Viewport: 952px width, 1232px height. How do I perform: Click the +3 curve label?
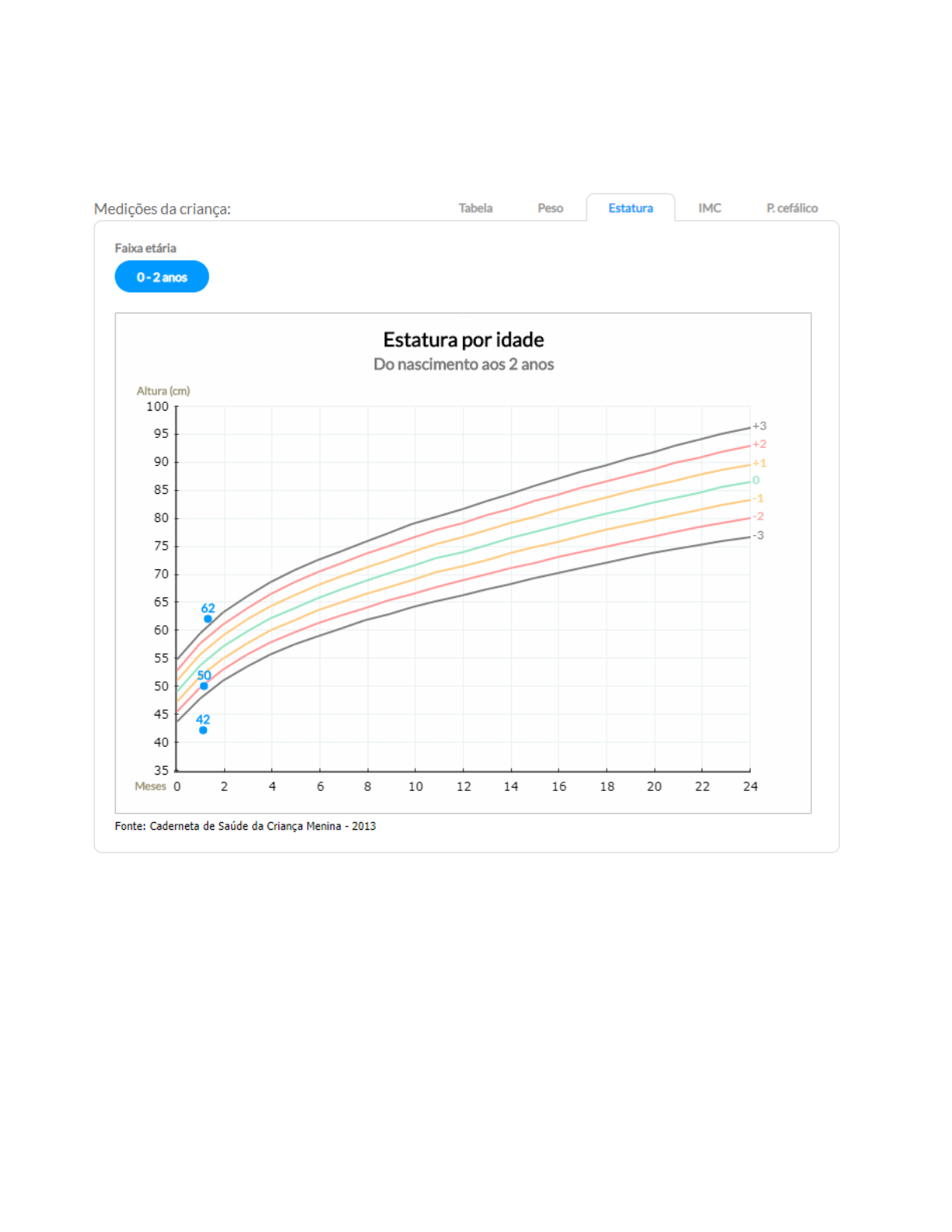tap(759, 426)
